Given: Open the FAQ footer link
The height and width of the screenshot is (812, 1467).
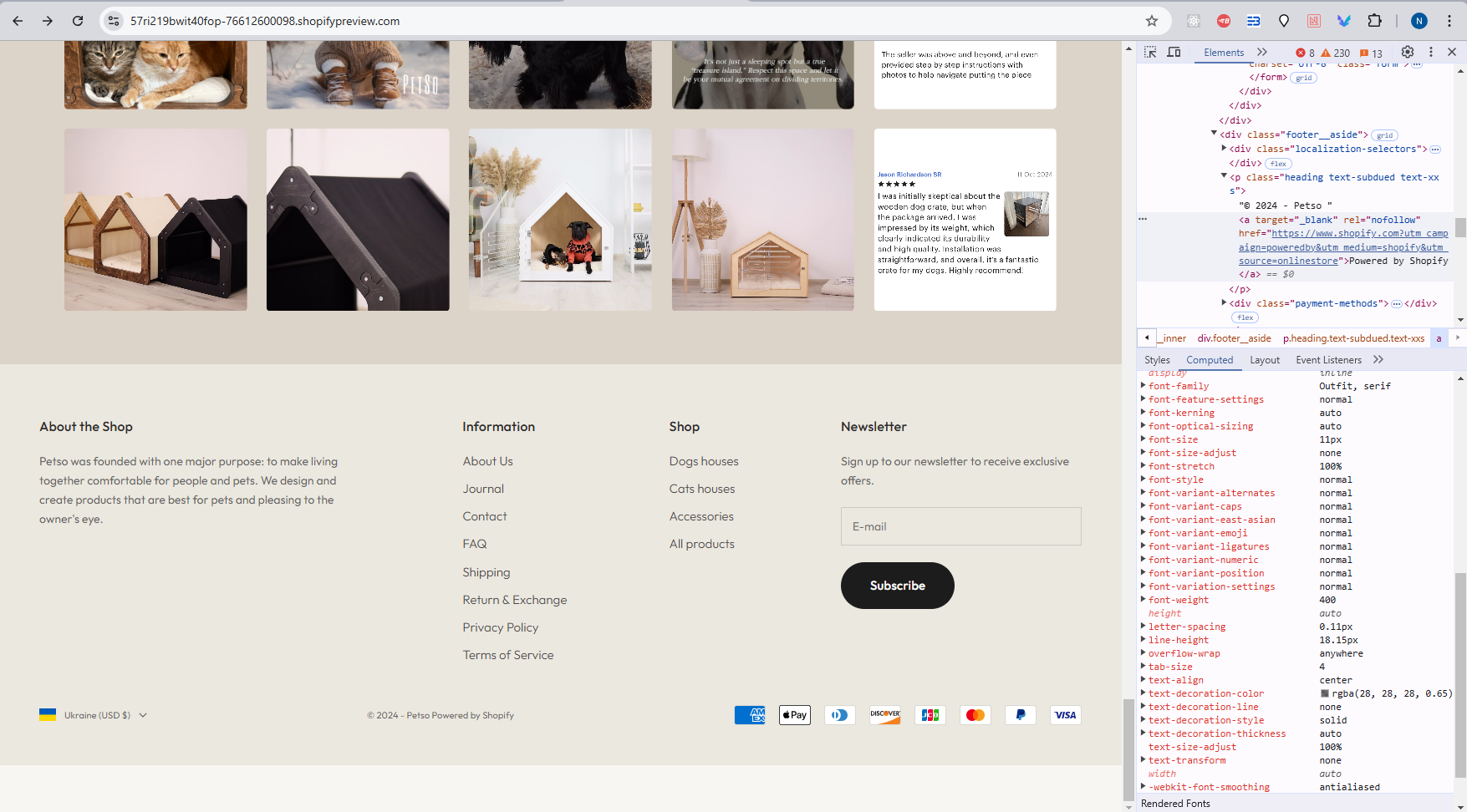Looking at the screenshot, I should click(x=474, y=544).
